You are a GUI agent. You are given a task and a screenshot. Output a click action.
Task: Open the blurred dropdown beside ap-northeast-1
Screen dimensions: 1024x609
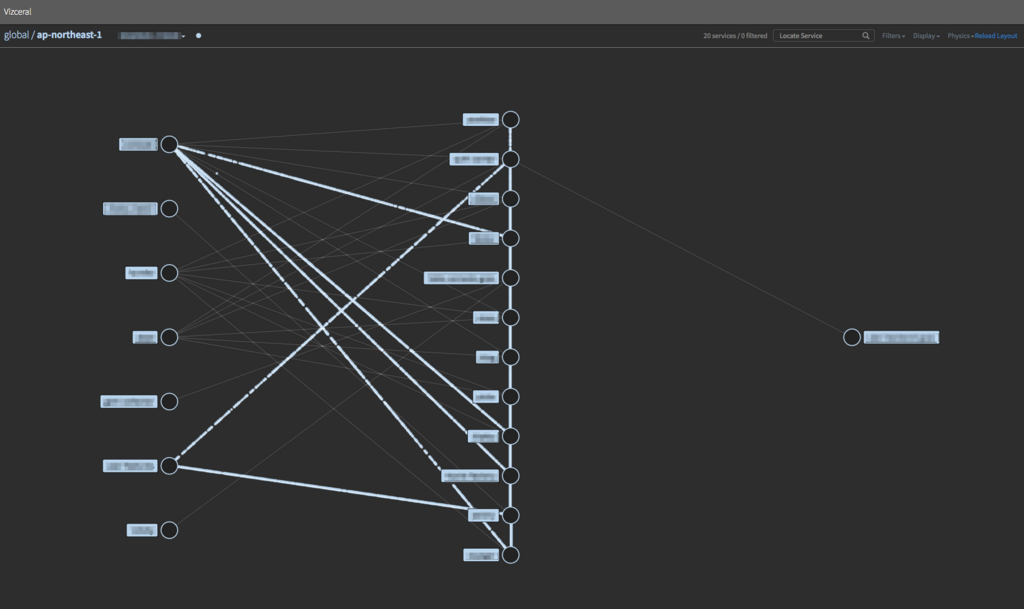(152, 36)
